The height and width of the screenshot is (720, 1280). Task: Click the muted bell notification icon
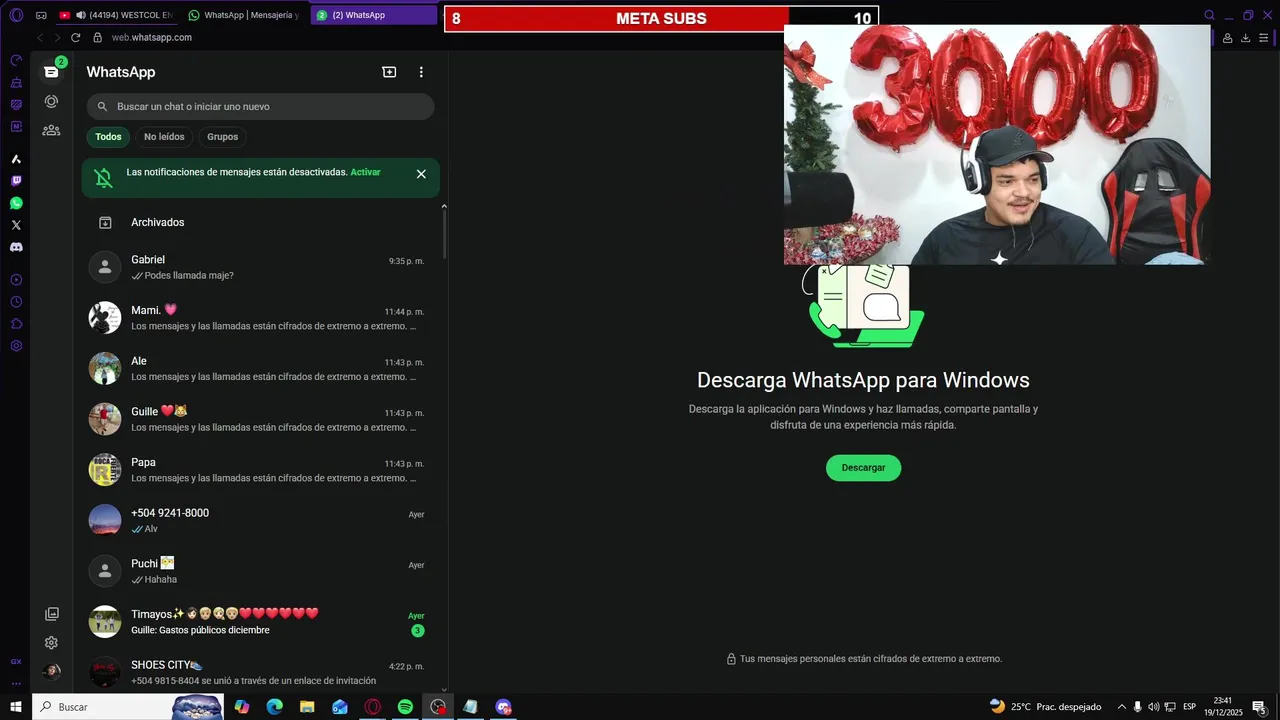(103, 178)
